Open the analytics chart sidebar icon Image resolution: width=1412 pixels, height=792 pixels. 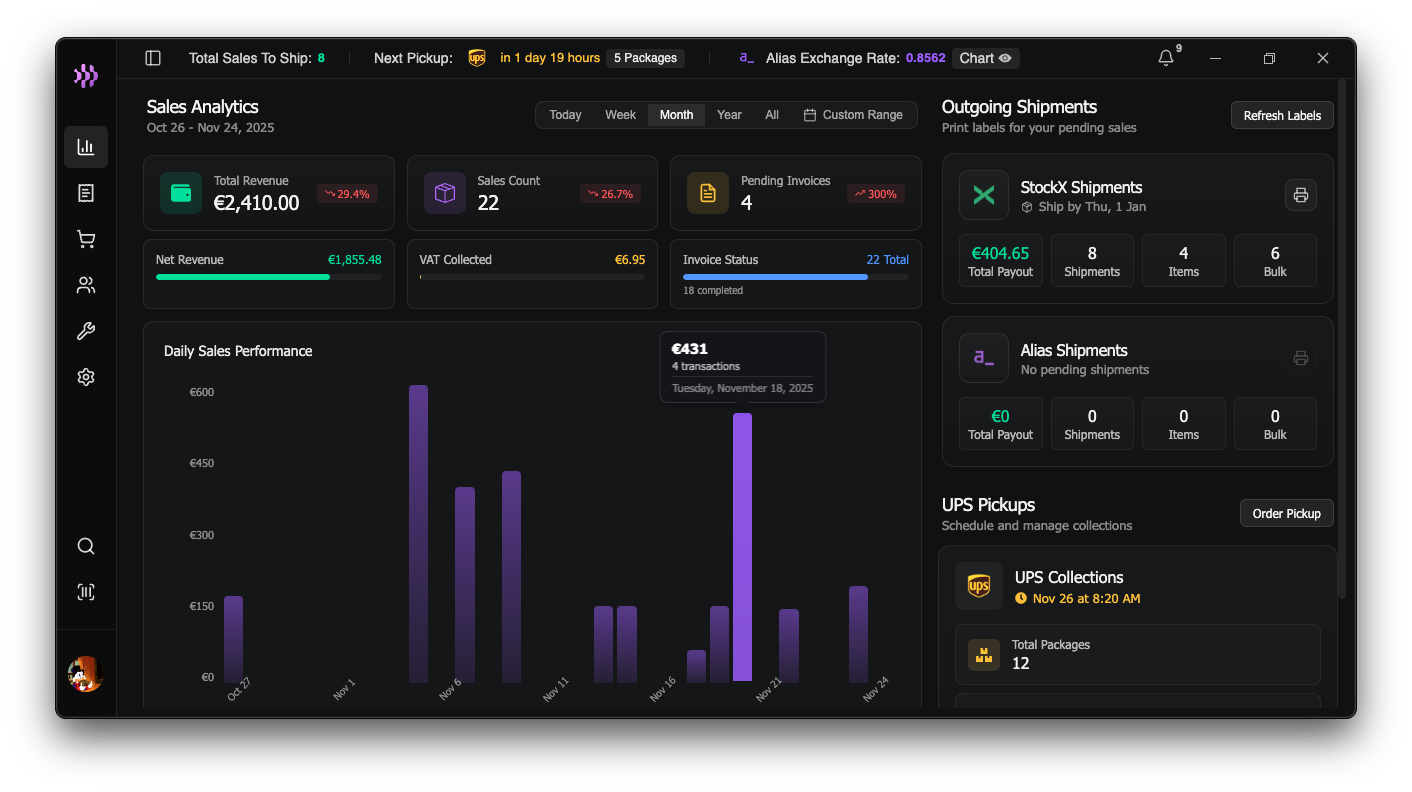[86, 147]
